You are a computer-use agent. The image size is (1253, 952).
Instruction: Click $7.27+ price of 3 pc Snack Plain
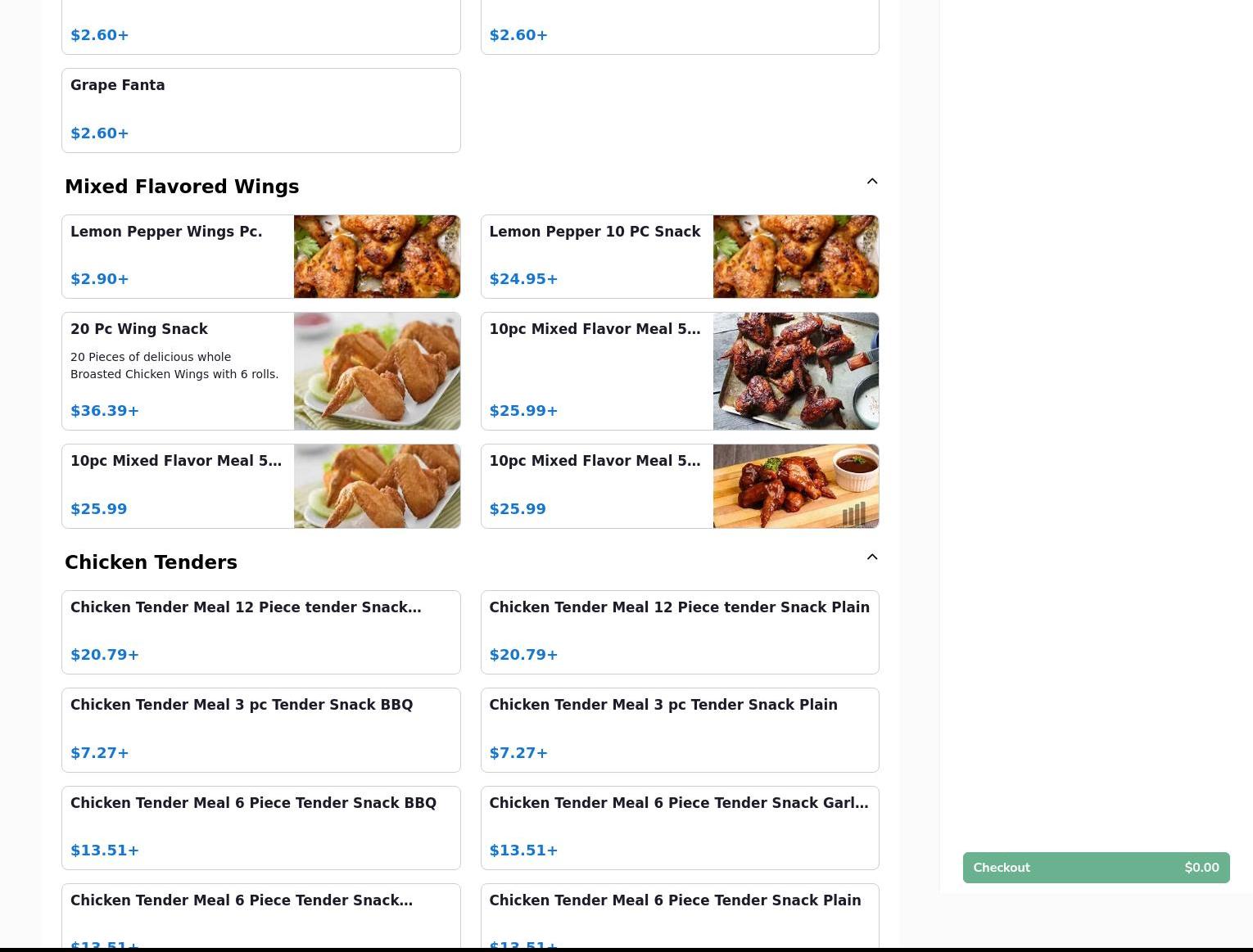(518, 753)
